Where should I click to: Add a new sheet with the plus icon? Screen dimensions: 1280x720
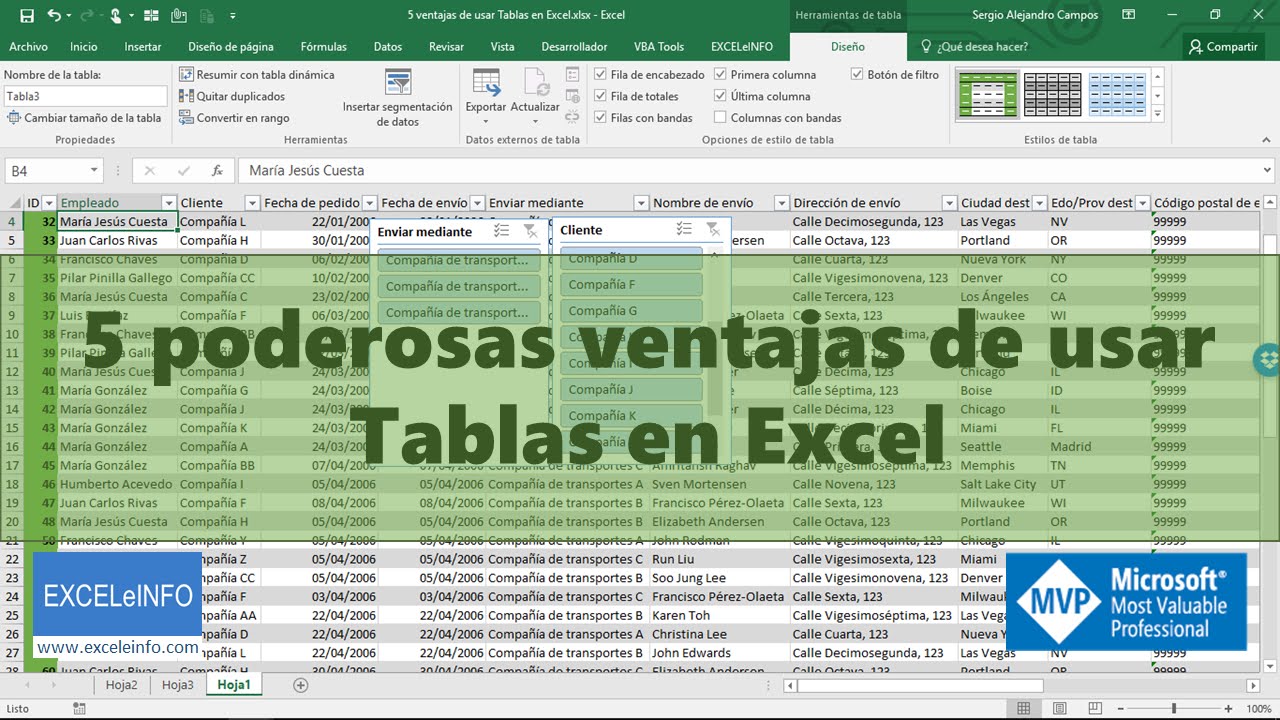[x=300, y=685]
